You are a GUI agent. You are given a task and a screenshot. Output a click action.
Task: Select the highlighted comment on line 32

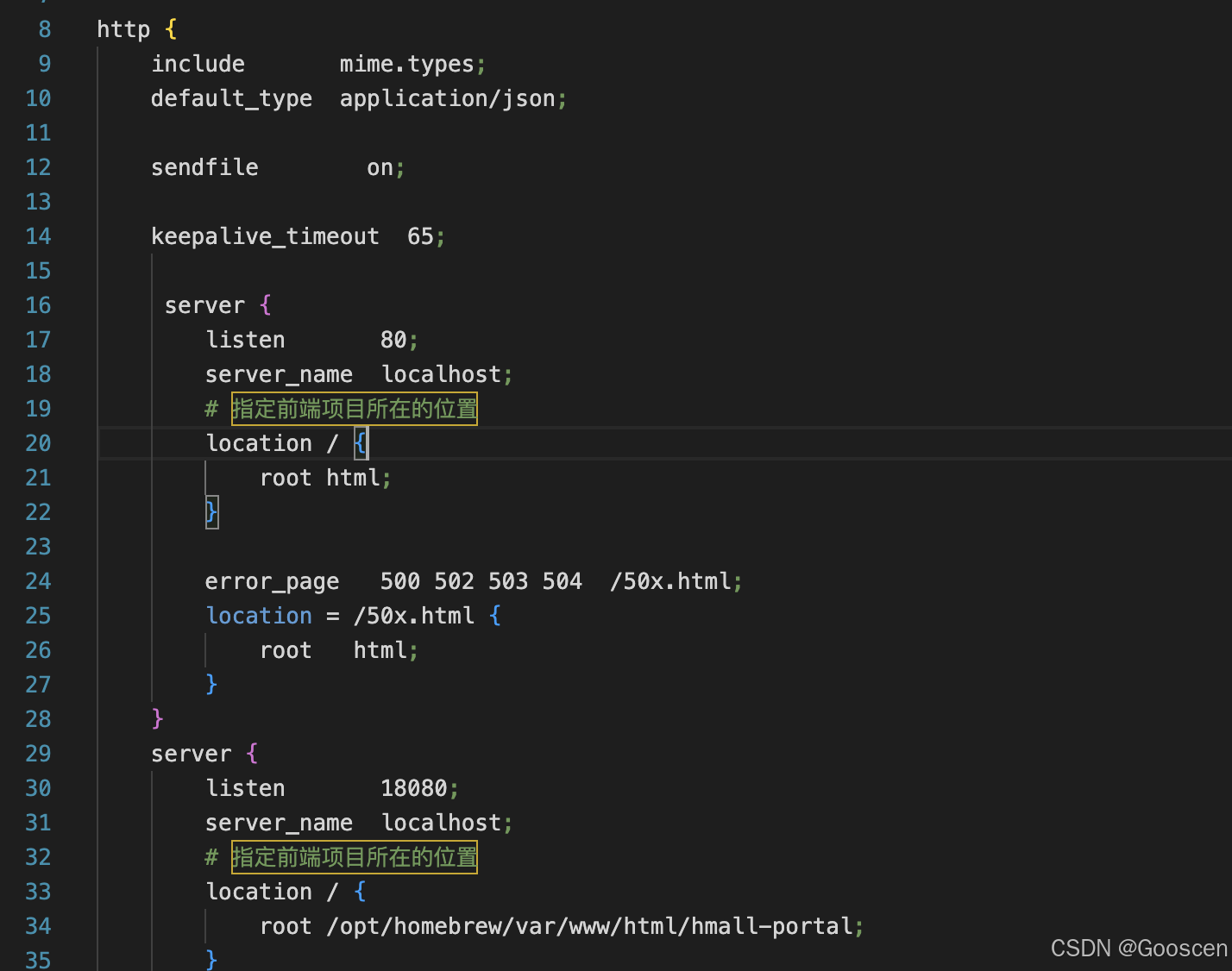click(354, 856)
